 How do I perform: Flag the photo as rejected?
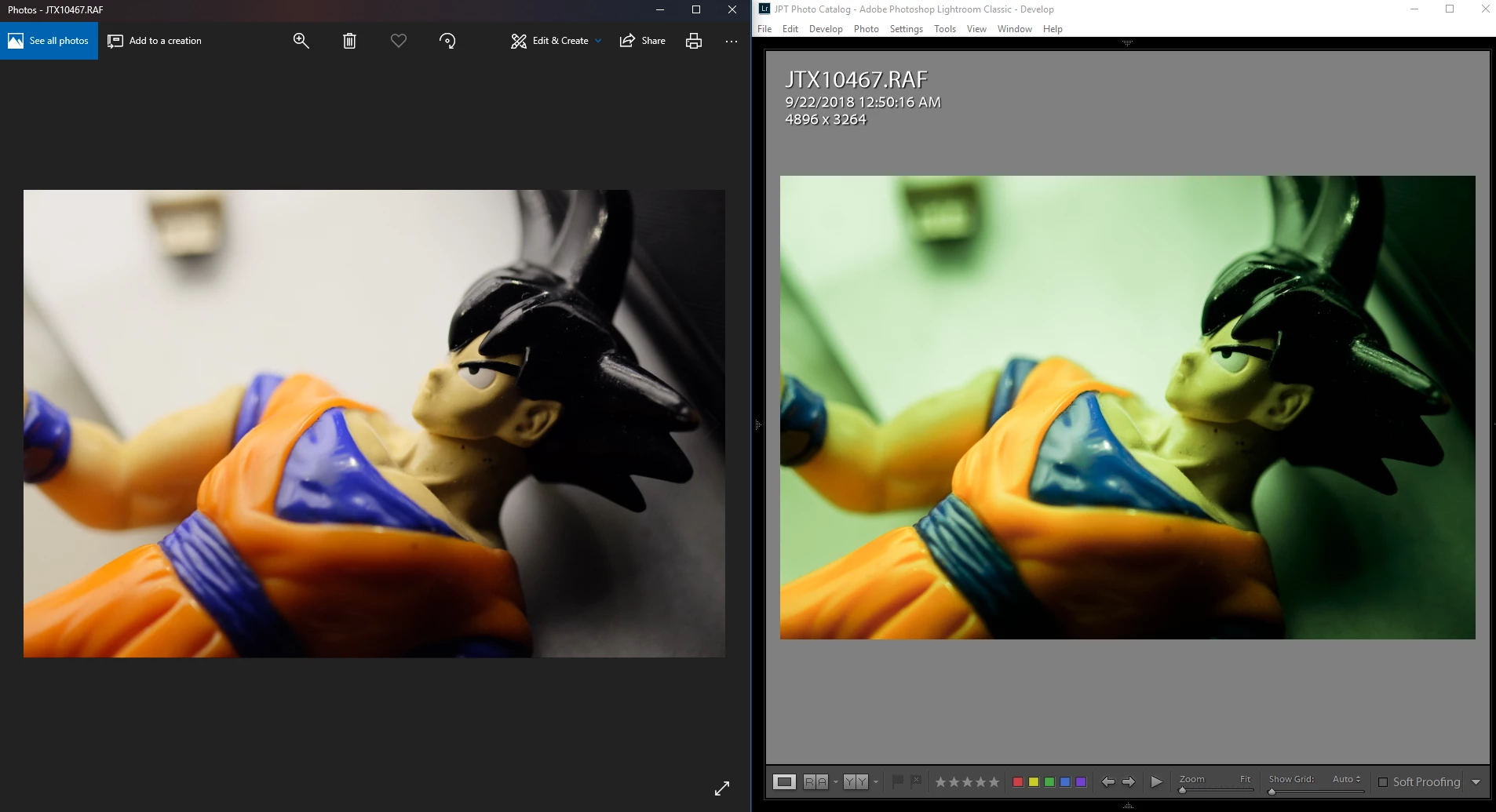916,781
